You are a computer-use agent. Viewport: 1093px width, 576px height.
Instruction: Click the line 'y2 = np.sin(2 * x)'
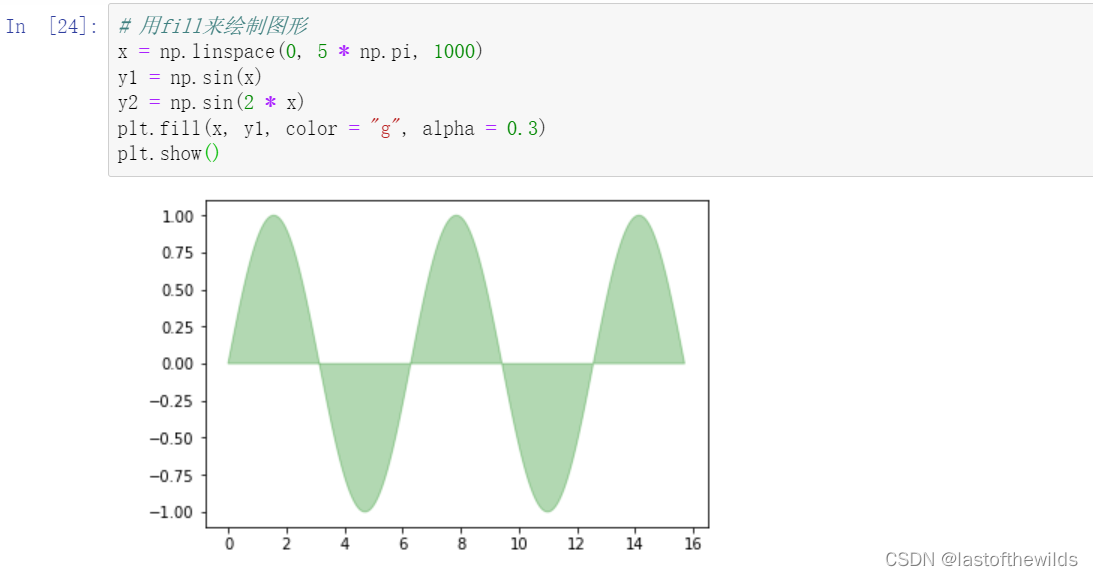(211, 103)
